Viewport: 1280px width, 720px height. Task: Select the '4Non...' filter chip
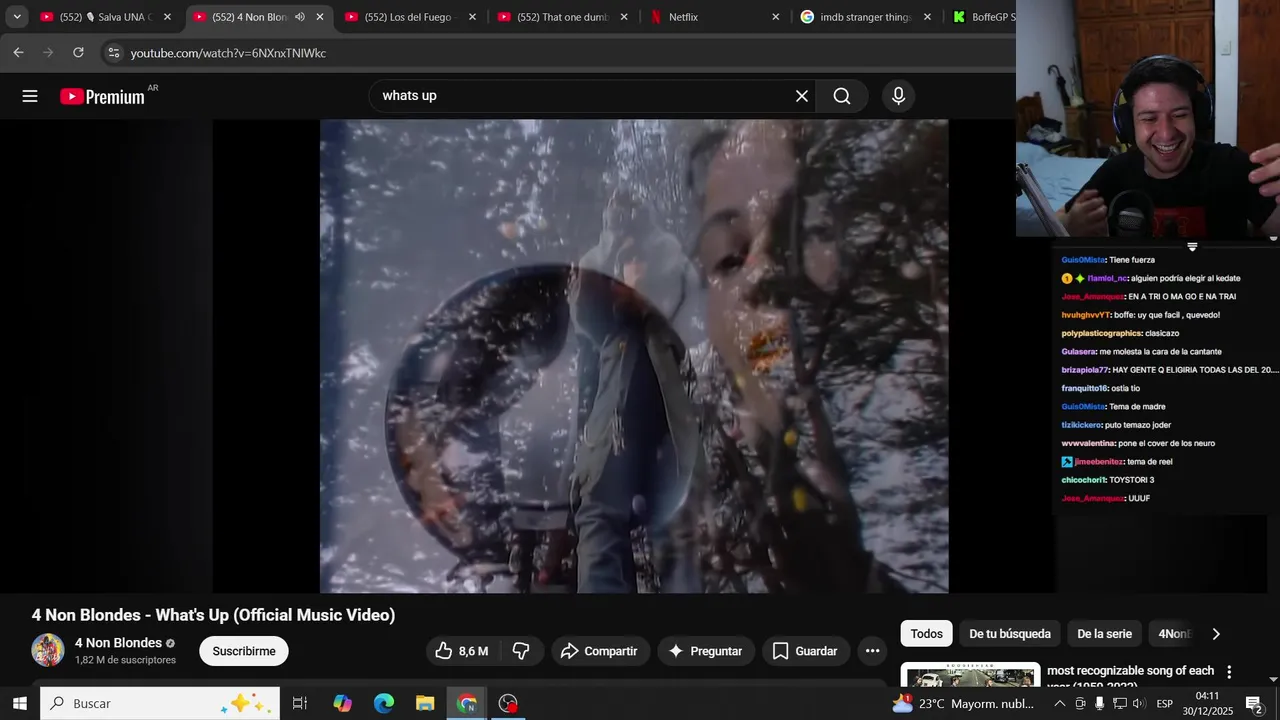coord(1174,634)
